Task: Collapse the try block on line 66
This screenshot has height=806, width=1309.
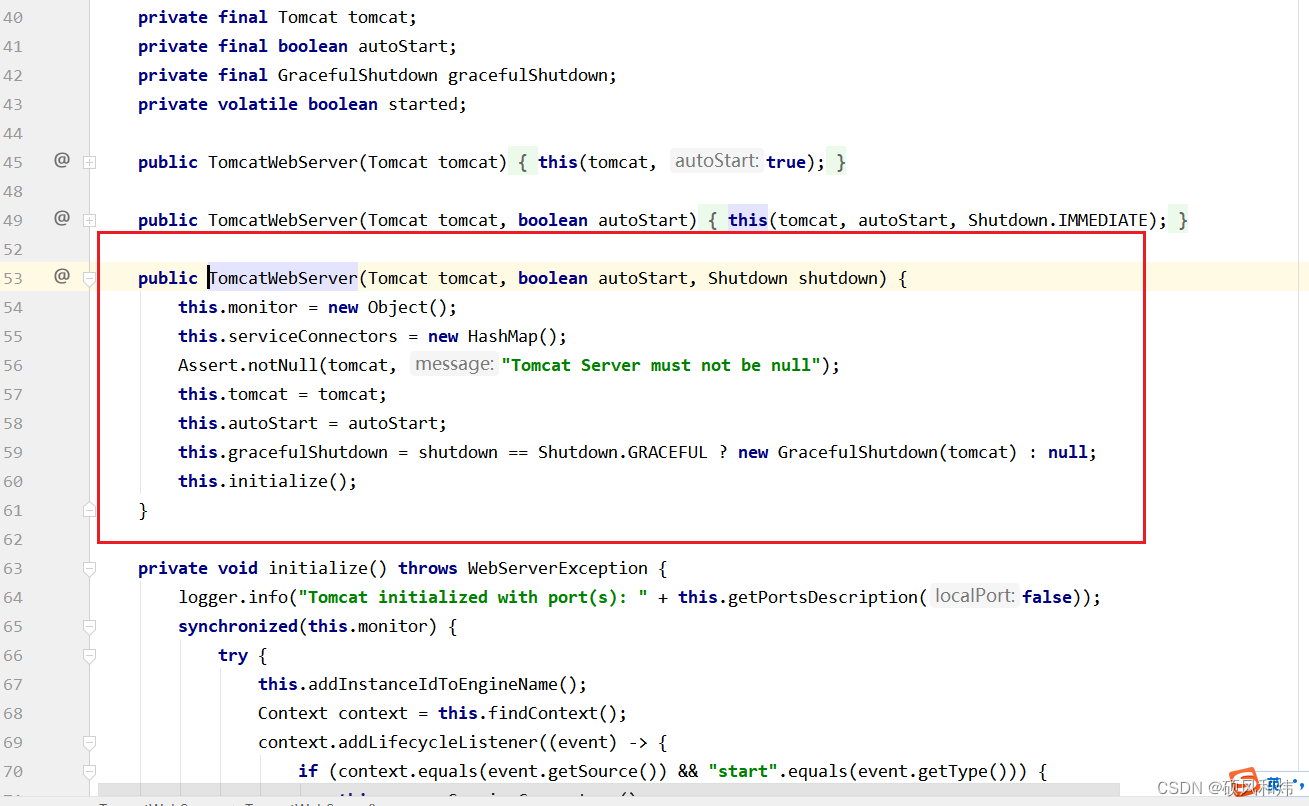Action: [x=89, y=655]
